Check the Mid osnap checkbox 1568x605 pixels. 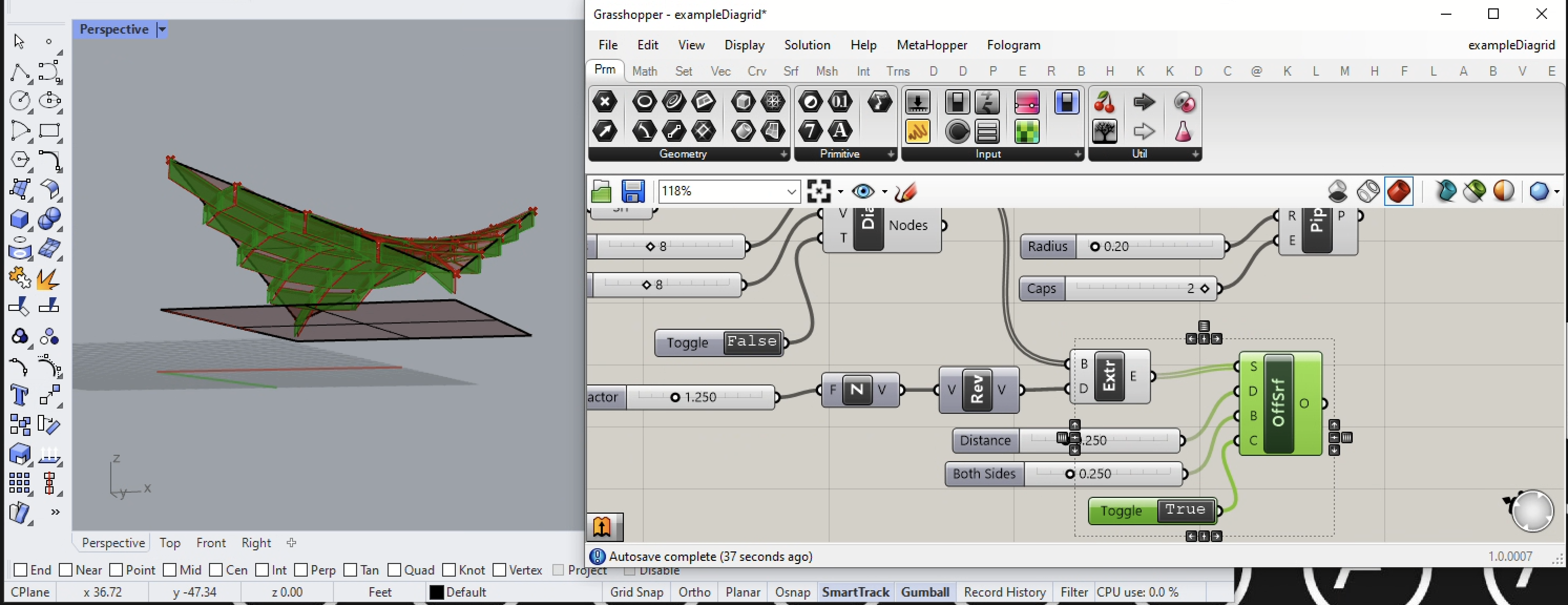(x=170, y=570)
